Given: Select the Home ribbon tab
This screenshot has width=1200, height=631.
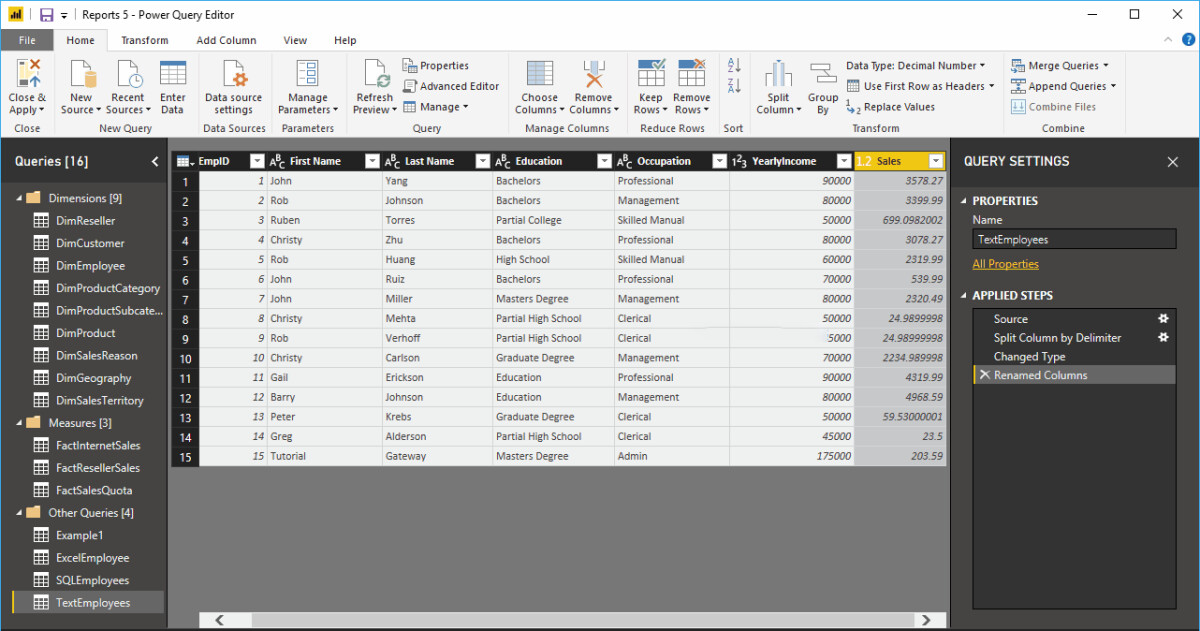Looking at the screenshot, I should 80,40.
